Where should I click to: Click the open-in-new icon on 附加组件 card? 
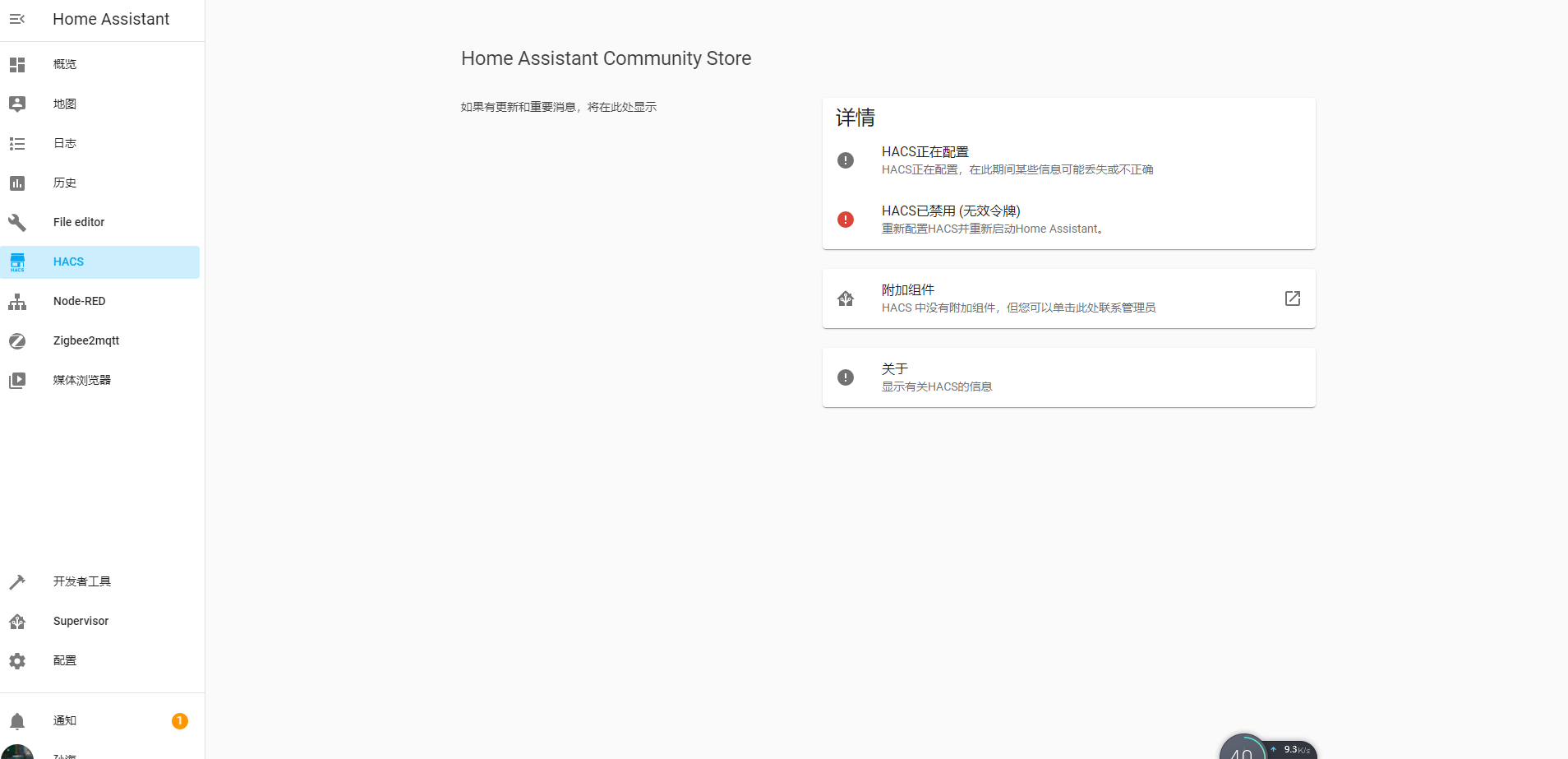click(x=1293, y=299)
